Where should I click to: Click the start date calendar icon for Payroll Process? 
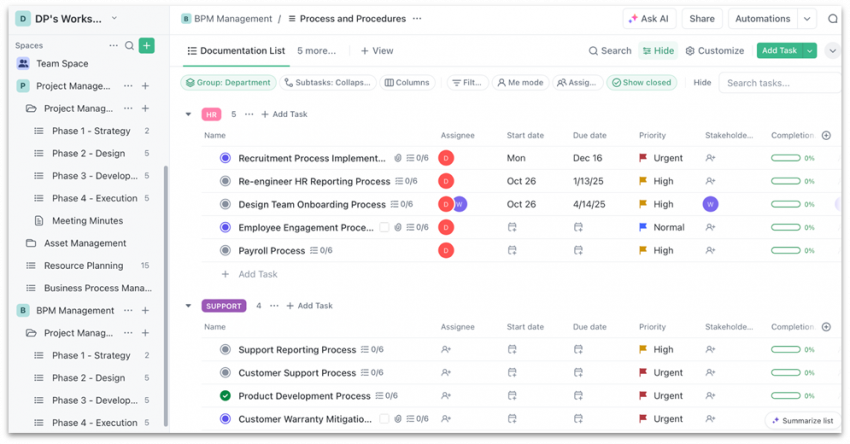coord(512,251)
